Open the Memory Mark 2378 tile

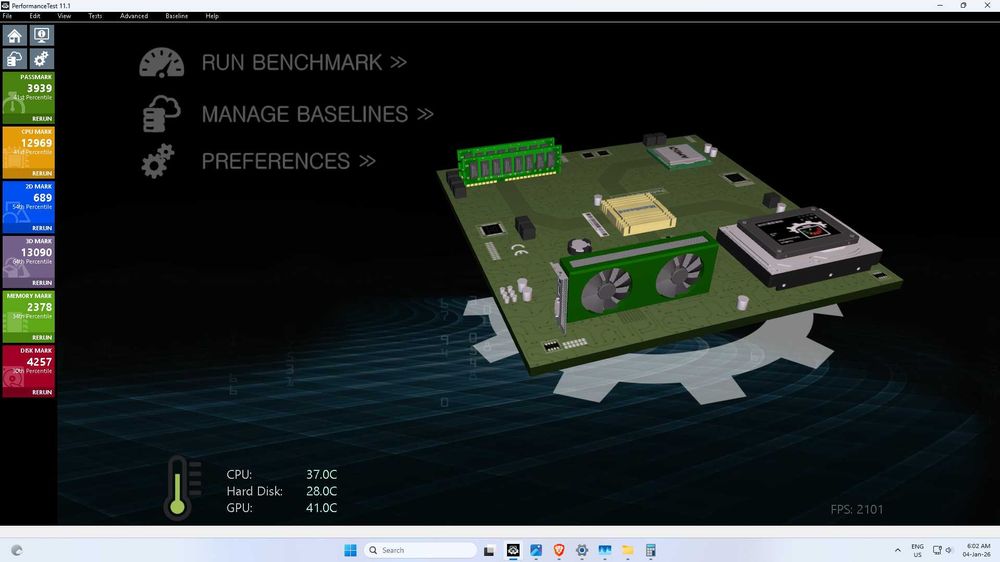(x=29, y=316)
